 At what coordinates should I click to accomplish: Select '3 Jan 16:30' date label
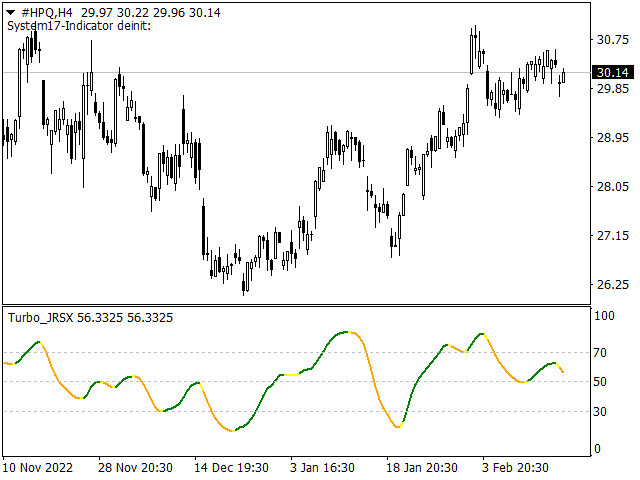(x=322, y=467)
